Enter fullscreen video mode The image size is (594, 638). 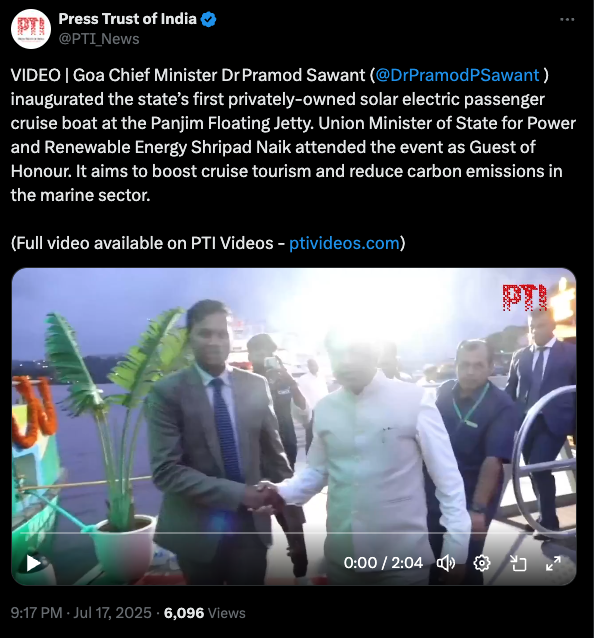tap(553, 564)
